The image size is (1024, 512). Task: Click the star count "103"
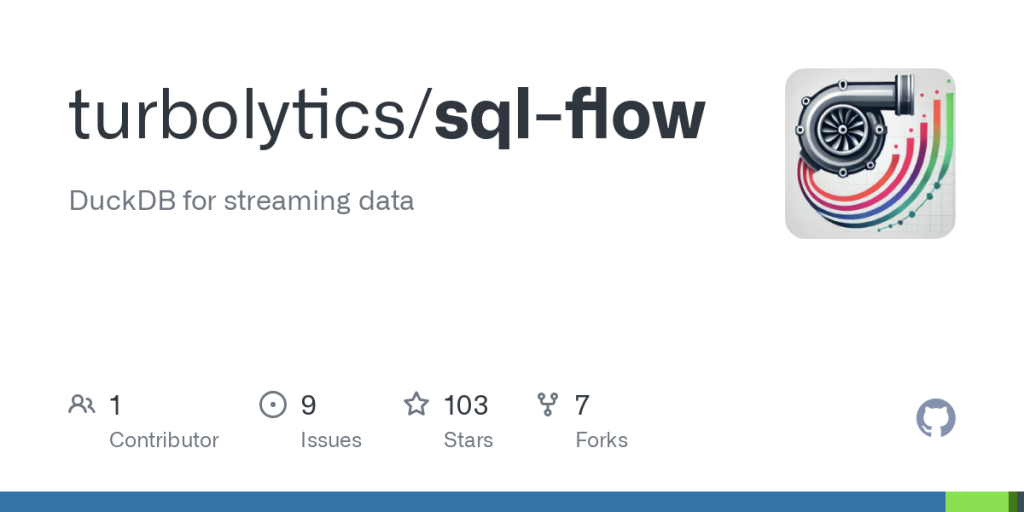(466, 405)
